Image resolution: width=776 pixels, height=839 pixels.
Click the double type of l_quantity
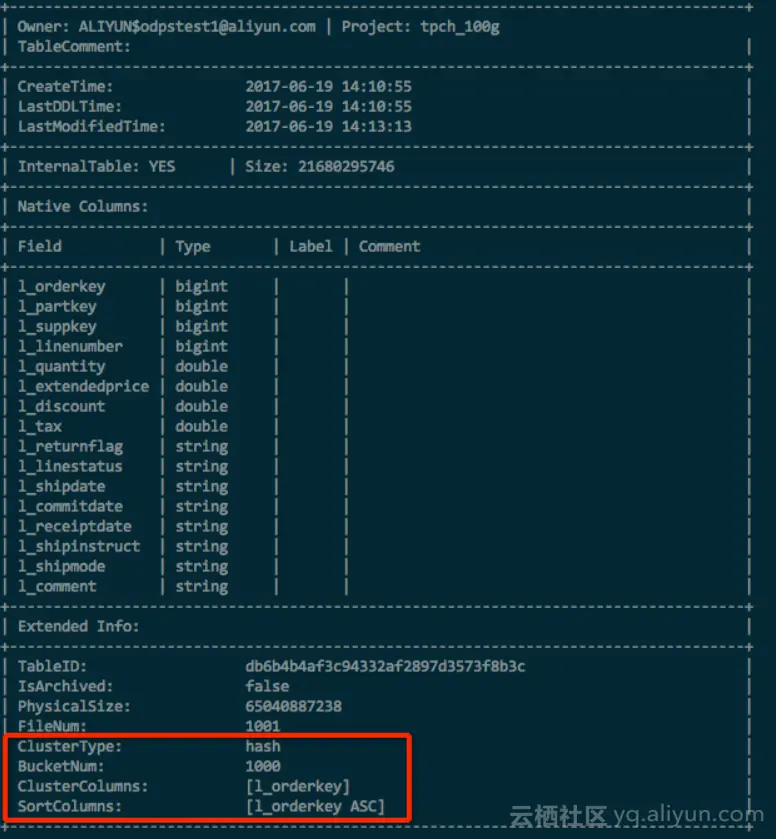tap(202, 366)
